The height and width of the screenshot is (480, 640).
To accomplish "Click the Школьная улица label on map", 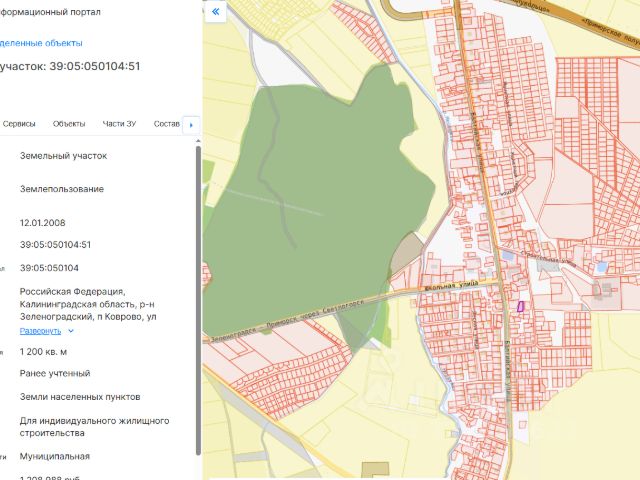I will (451, 285).
